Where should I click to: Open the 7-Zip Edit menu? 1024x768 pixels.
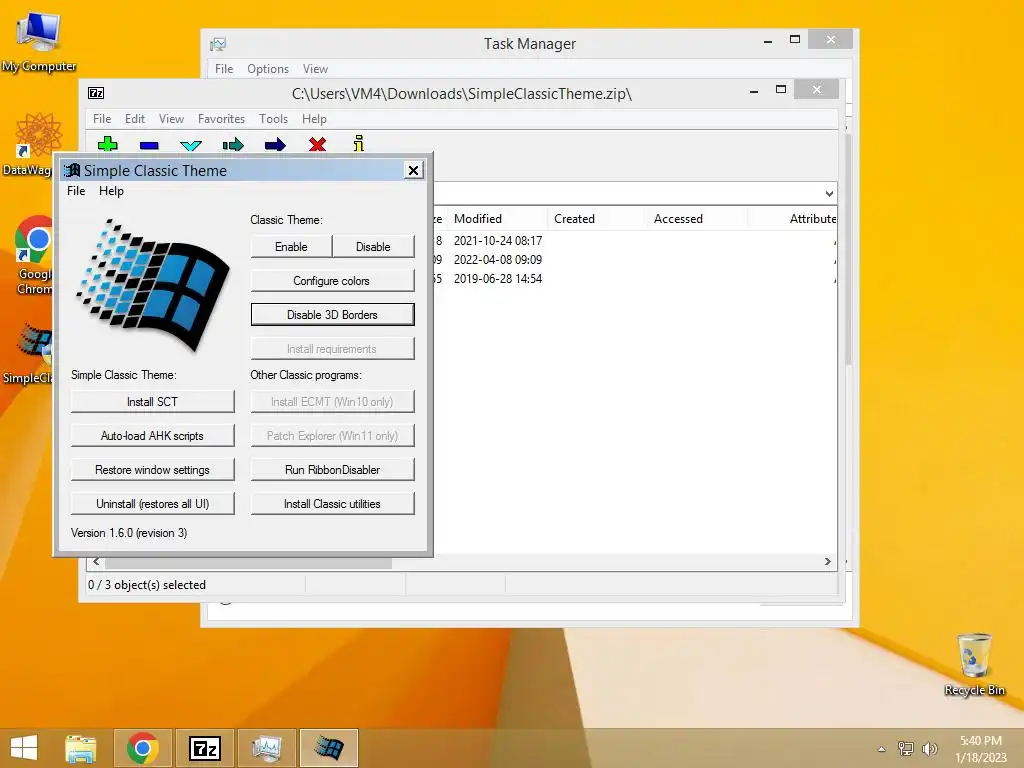[135, 119]
